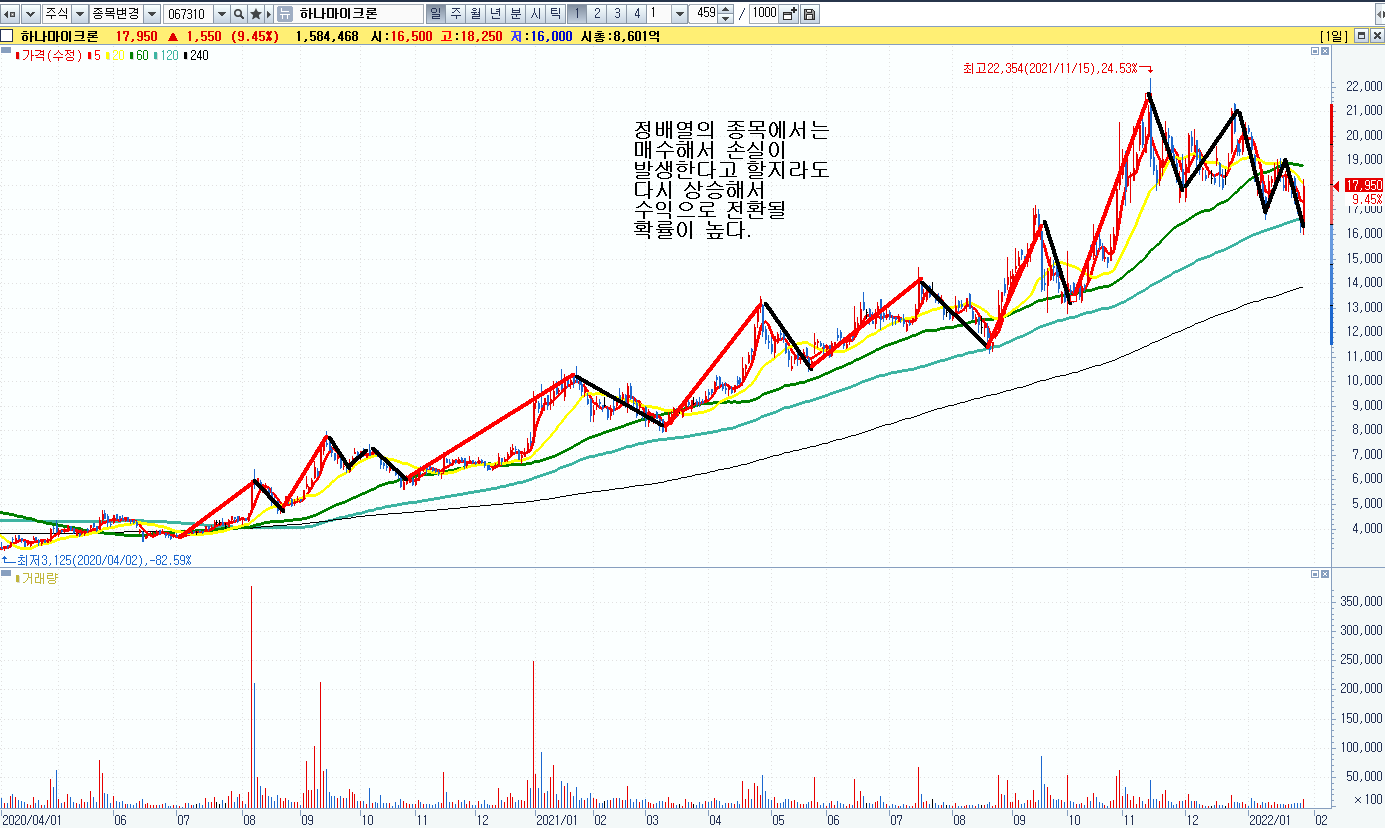Select the 시 hour period button

535,14
